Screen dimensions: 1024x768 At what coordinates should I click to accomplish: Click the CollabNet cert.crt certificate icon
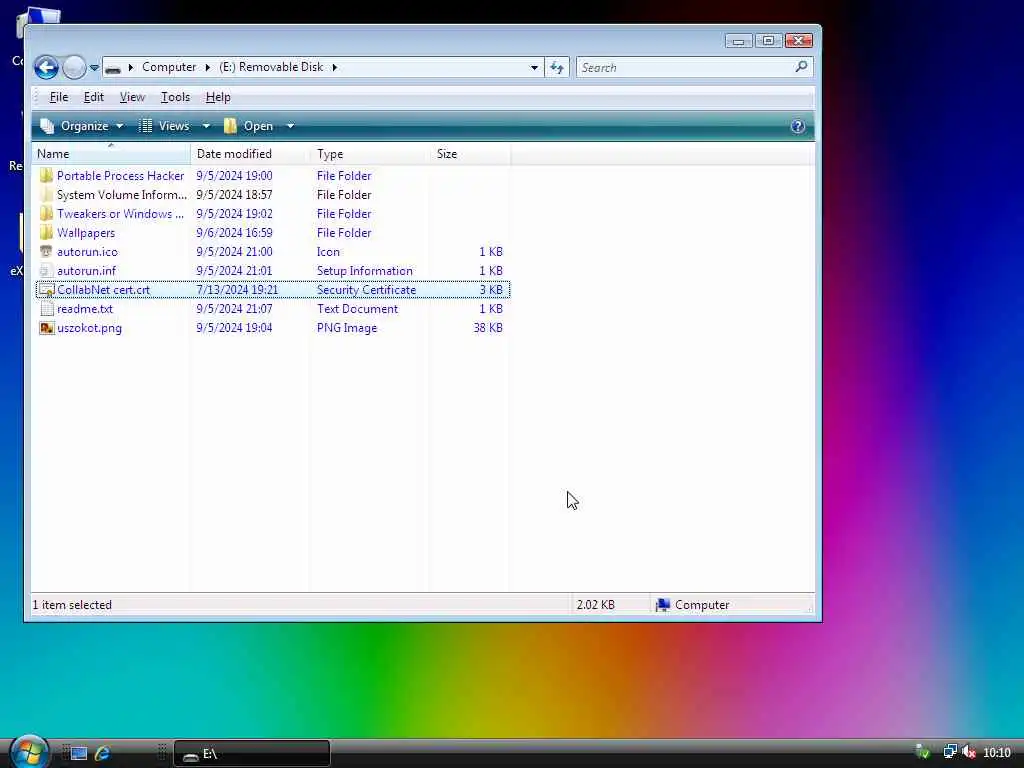click(x=46, y=289)
